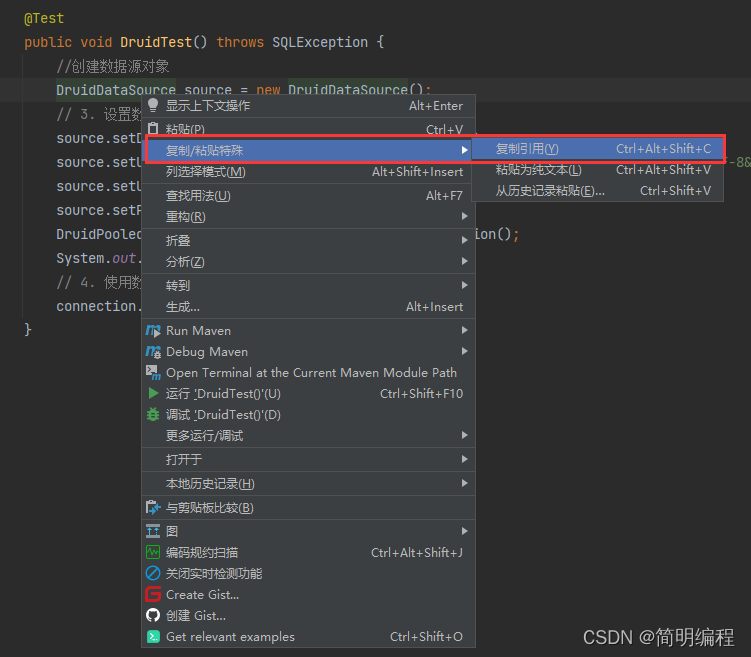Click the 编码规约扫描 scan icon
The width and height of the screenshot is (751, 657).
tap(153, 552)
